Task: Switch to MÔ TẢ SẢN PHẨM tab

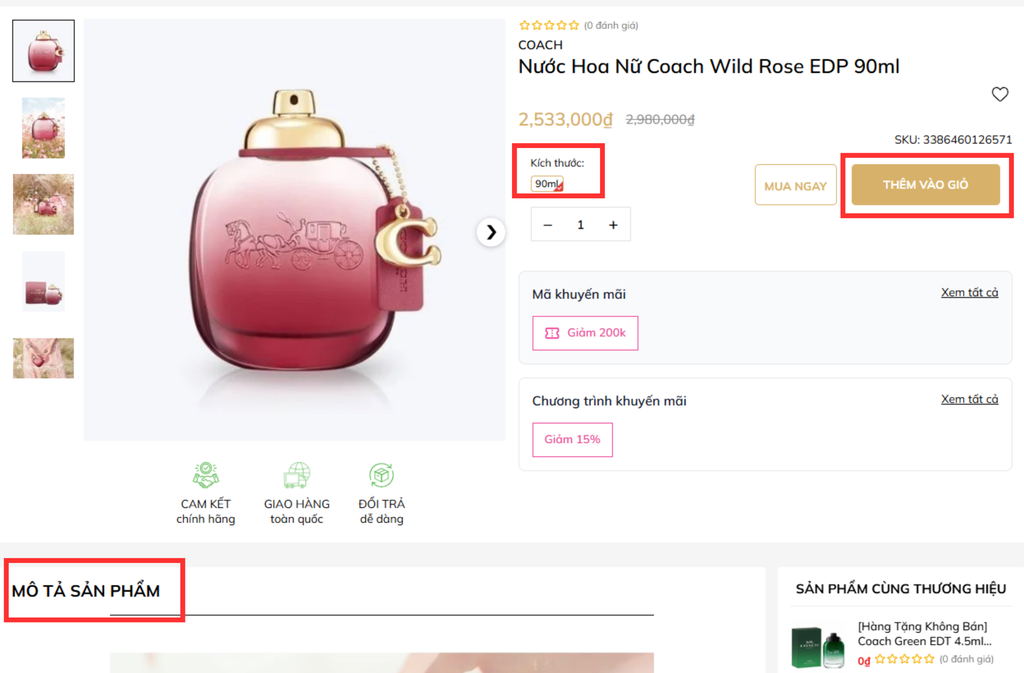Action: tap(86, 591)
